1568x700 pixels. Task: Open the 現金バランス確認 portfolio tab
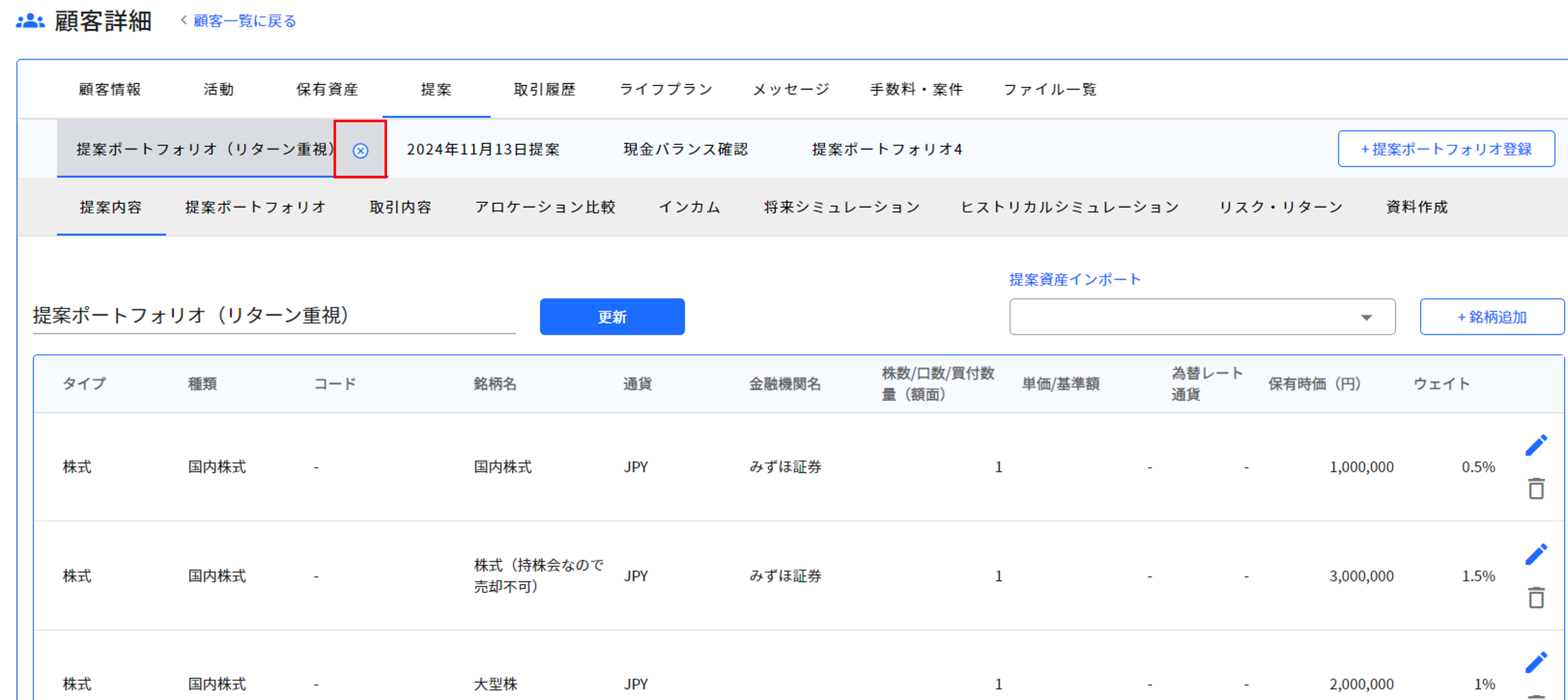coord(685,149)
